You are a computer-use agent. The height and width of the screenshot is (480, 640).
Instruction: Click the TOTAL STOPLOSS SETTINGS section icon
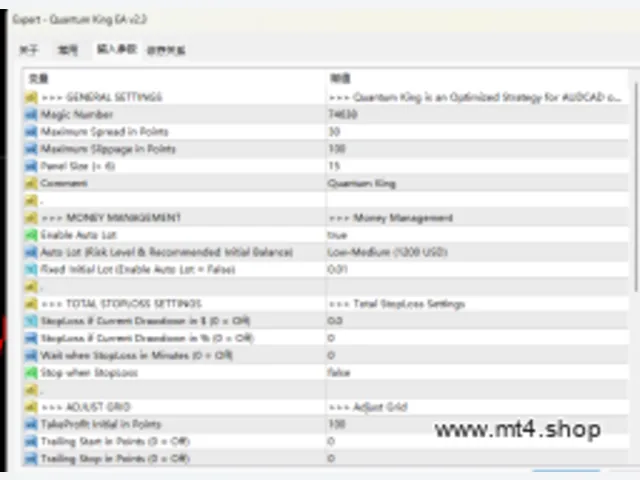(x=31, y=304)
